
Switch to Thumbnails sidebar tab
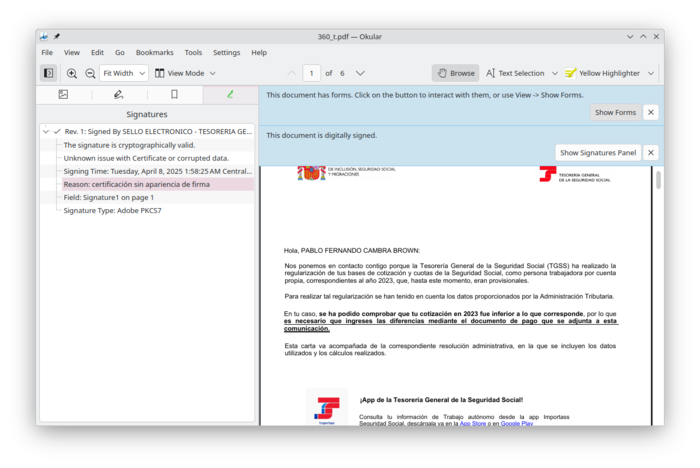63,95
